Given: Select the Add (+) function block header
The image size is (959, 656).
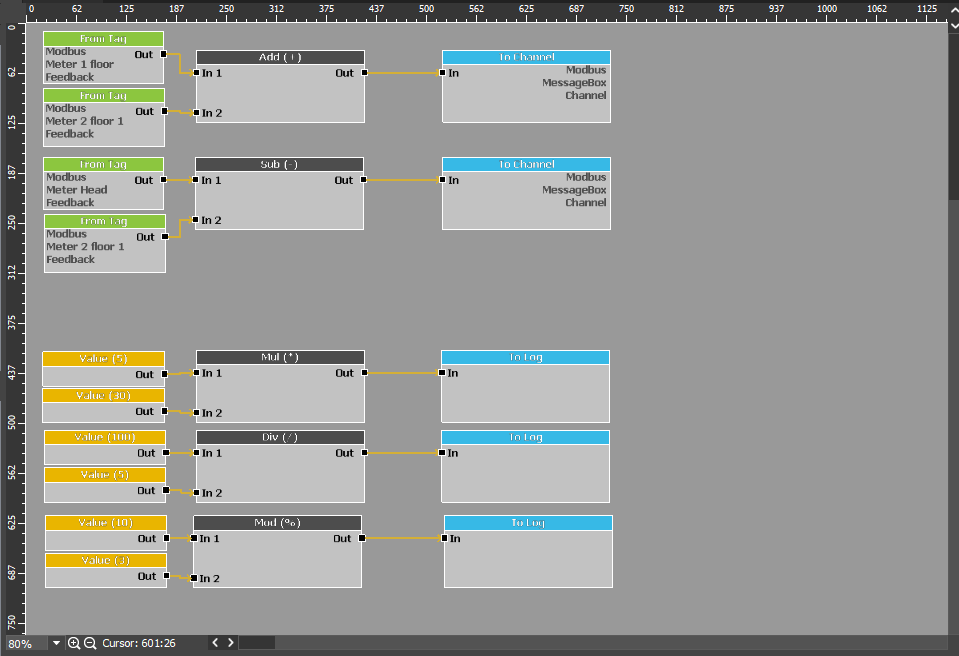Looking at the screenshot, I should (280, 56).
